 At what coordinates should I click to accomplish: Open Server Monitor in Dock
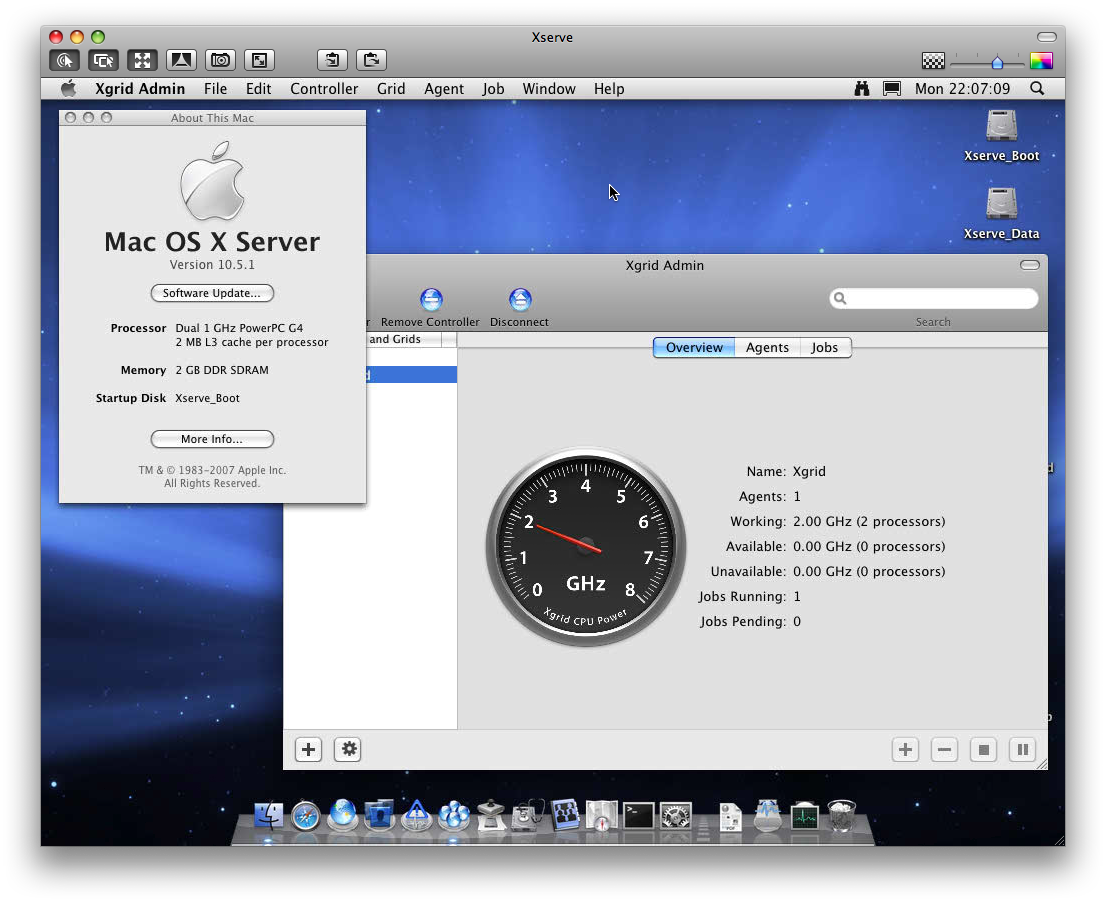[x=417, y=816]
